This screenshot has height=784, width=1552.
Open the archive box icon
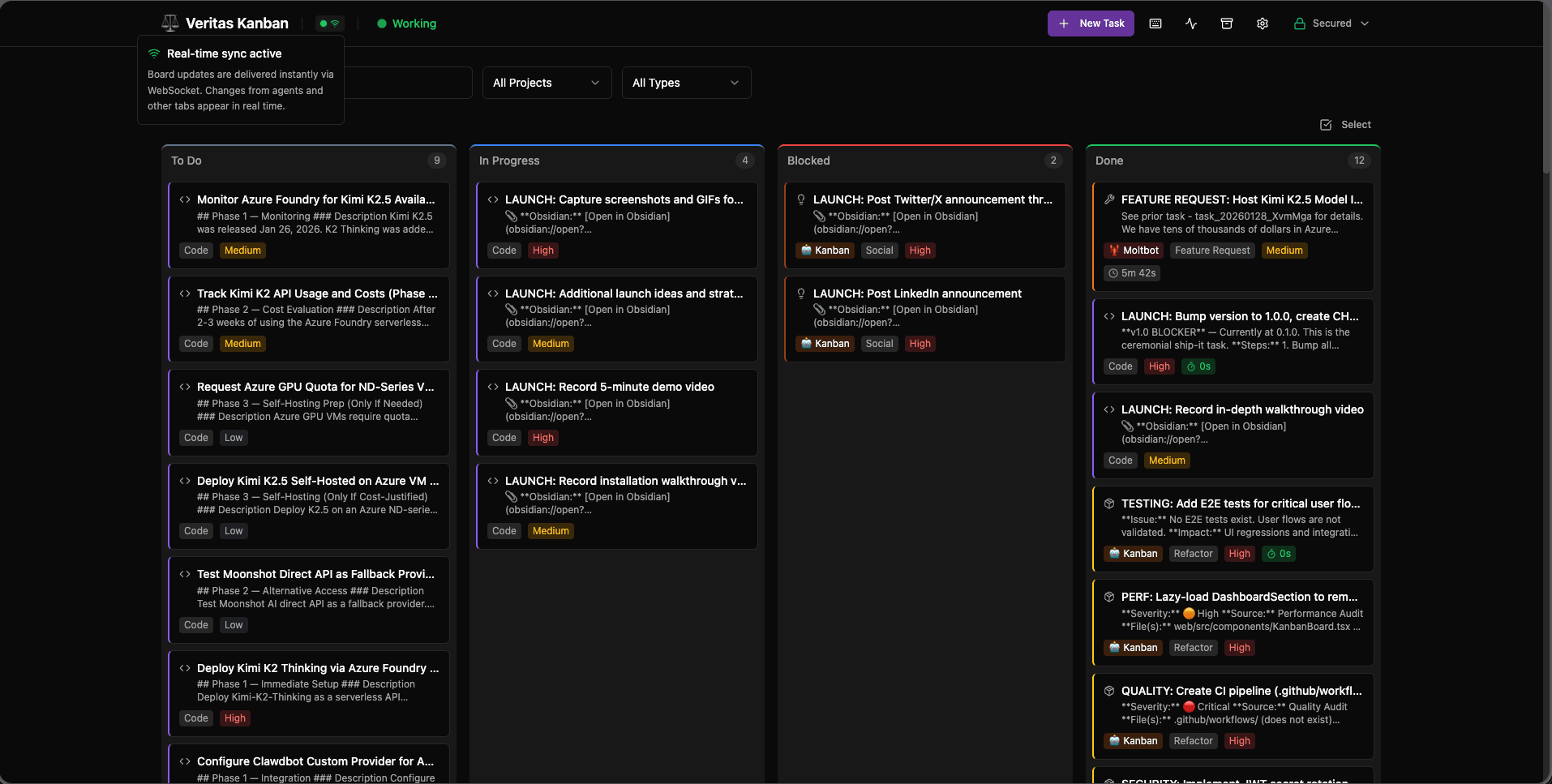click(1227, 24)
